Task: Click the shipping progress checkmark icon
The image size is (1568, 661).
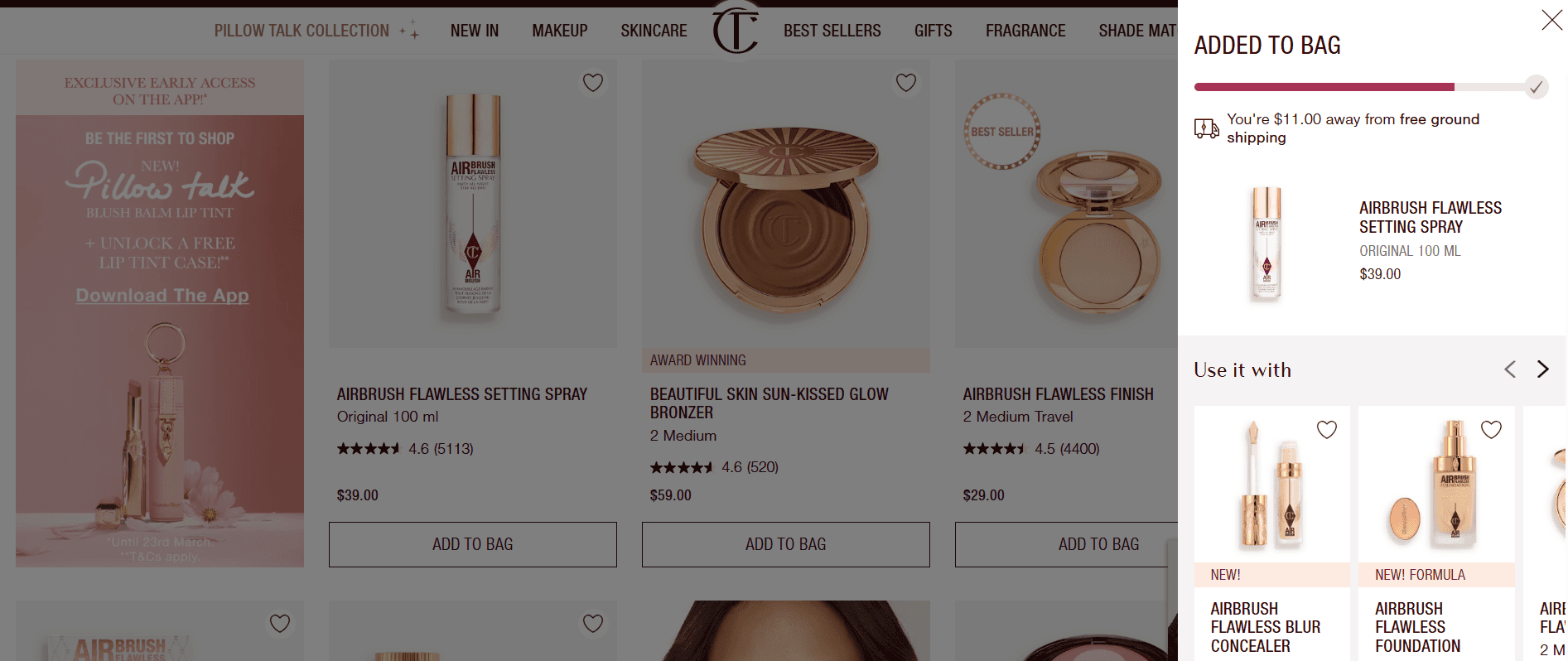Action: pos(1537,87)
